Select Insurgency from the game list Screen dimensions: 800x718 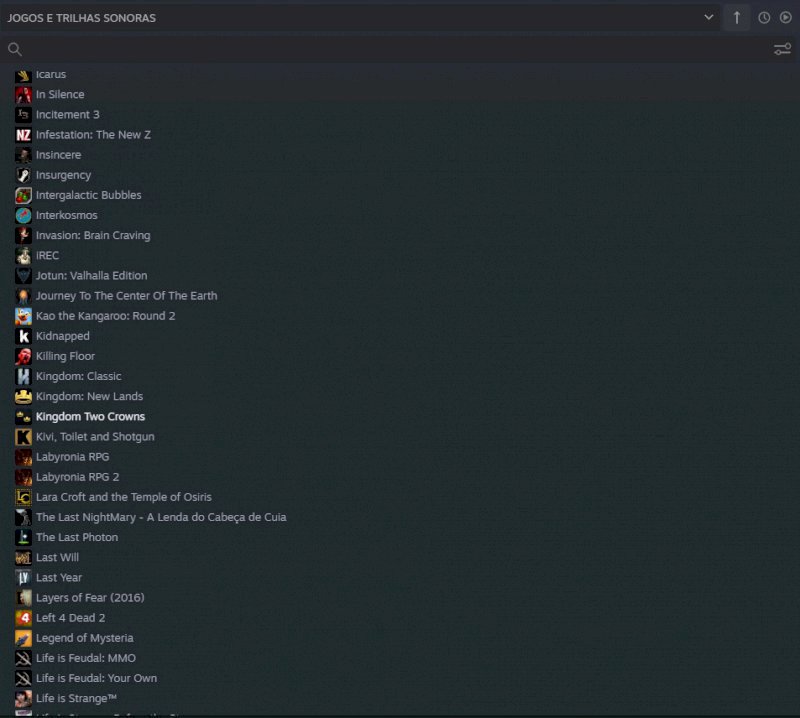point(63,175)
